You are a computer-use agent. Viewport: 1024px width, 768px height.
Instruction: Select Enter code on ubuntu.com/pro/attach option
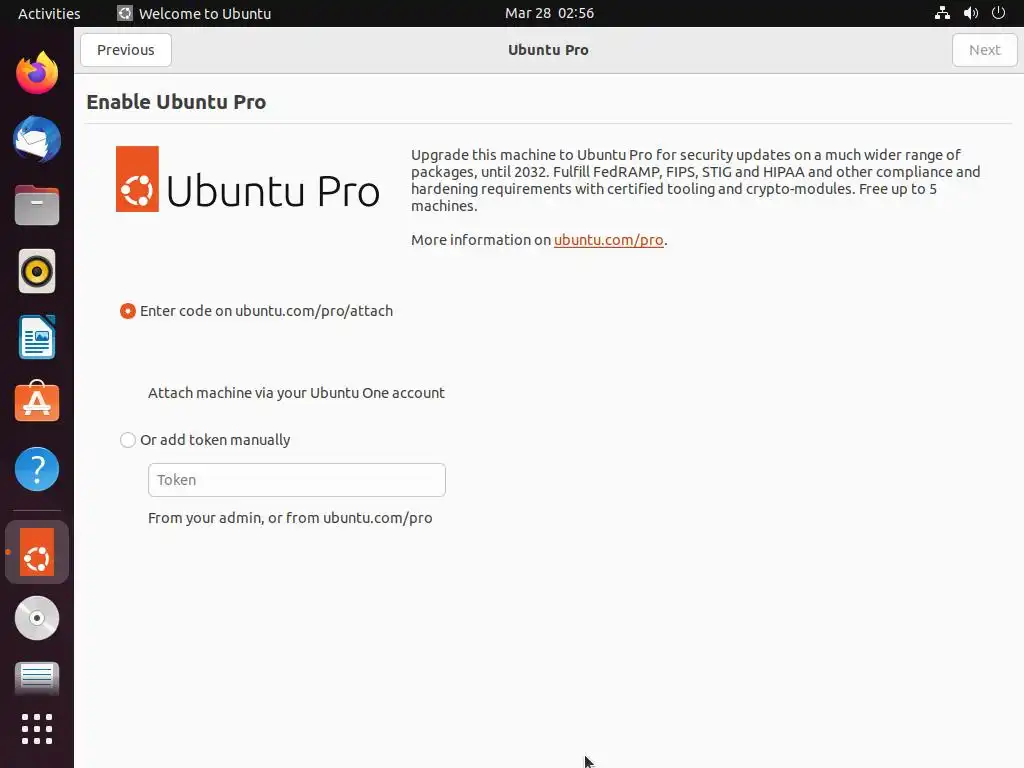128,311
